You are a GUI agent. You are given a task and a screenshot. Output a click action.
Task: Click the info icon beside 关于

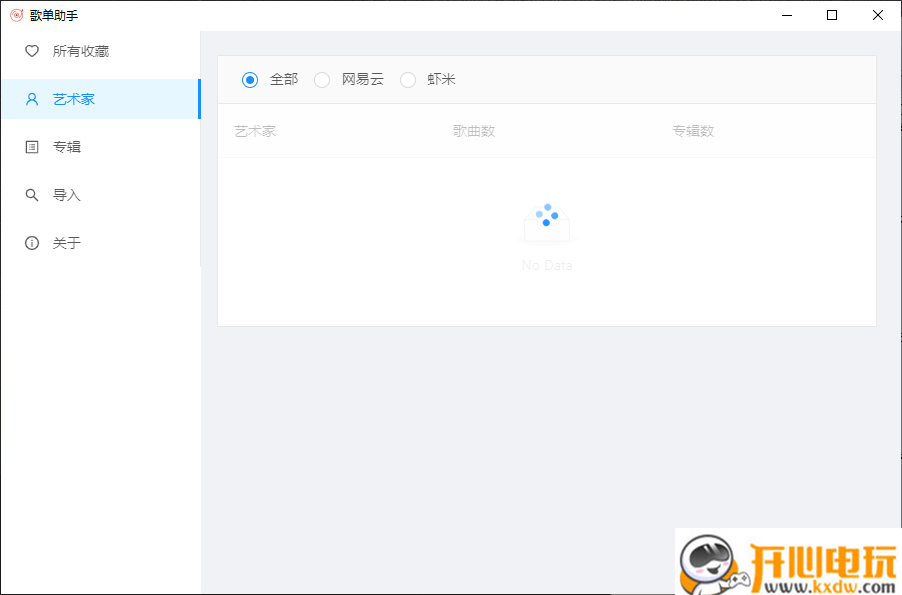[x=31, y=242]
